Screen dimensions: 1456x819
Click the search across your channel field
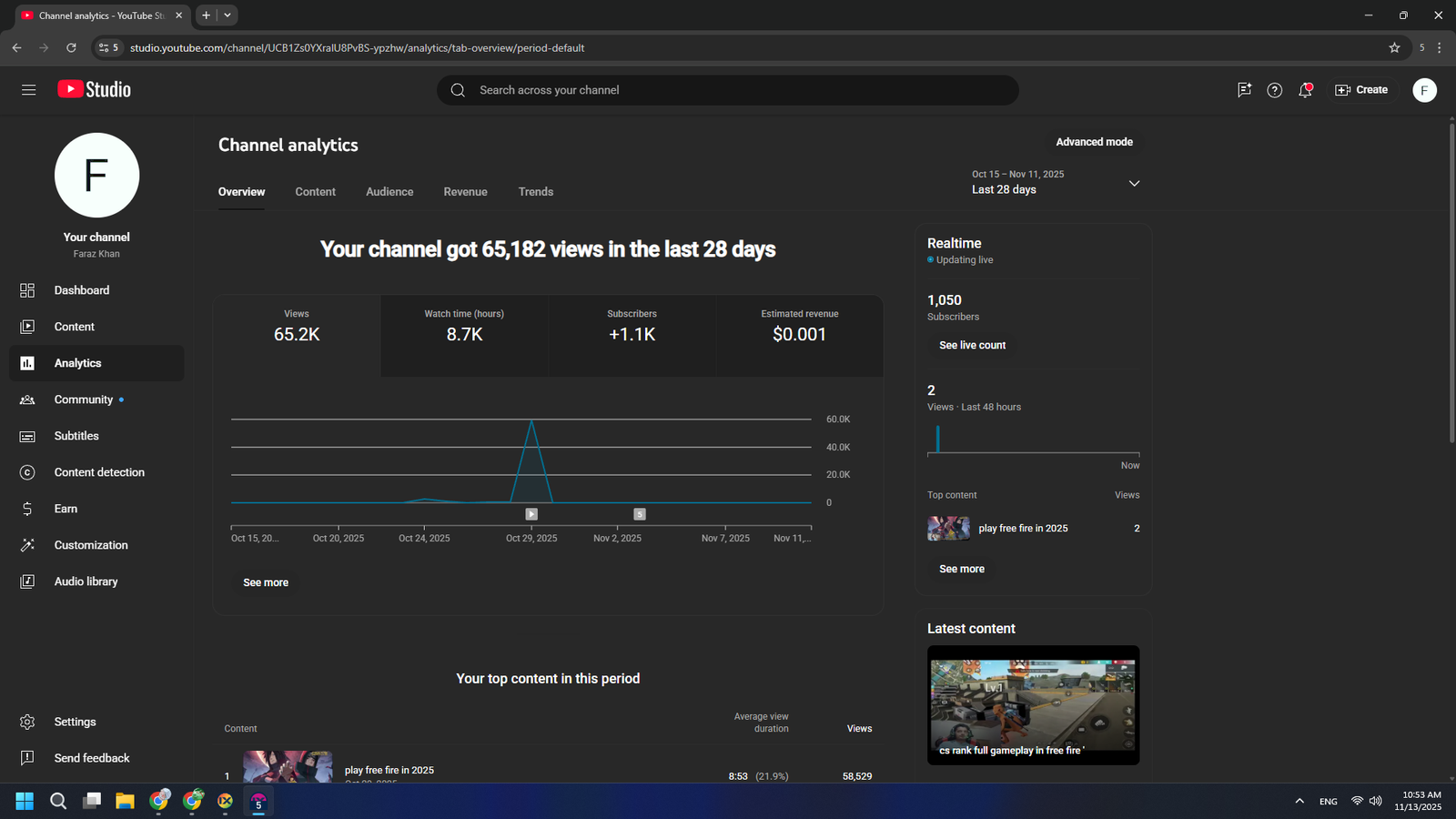[728, 90]
